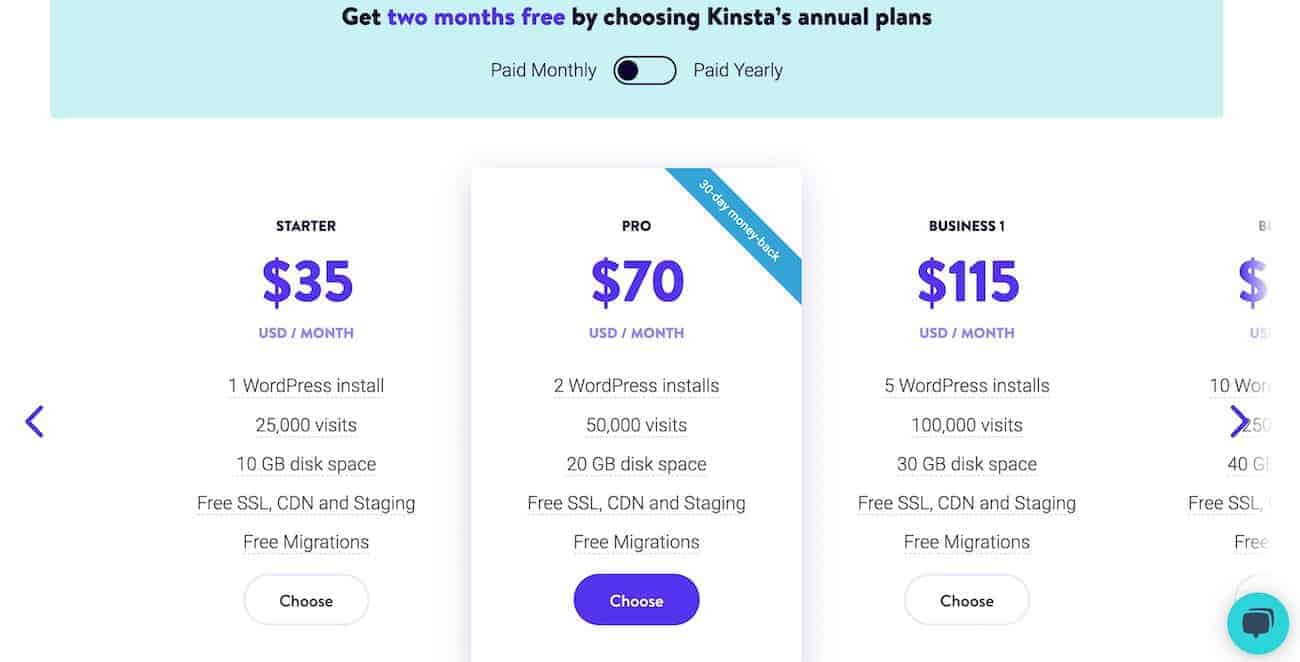Click Business 1 '30 GB disk space' feature
Screen dimensions: 1300x662
(x=967, y=464)
